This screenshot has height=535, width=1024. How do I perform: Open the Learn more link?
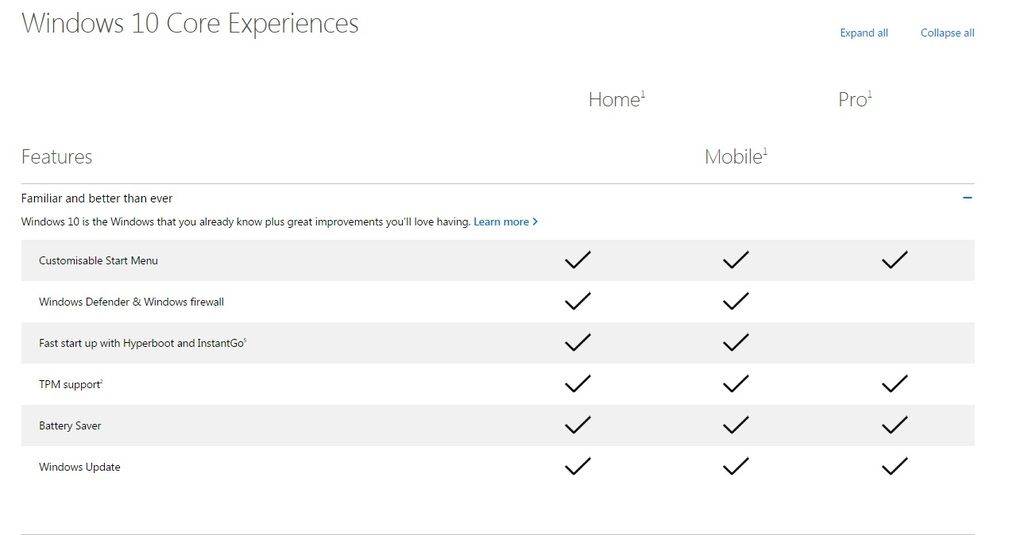[501, 221]
